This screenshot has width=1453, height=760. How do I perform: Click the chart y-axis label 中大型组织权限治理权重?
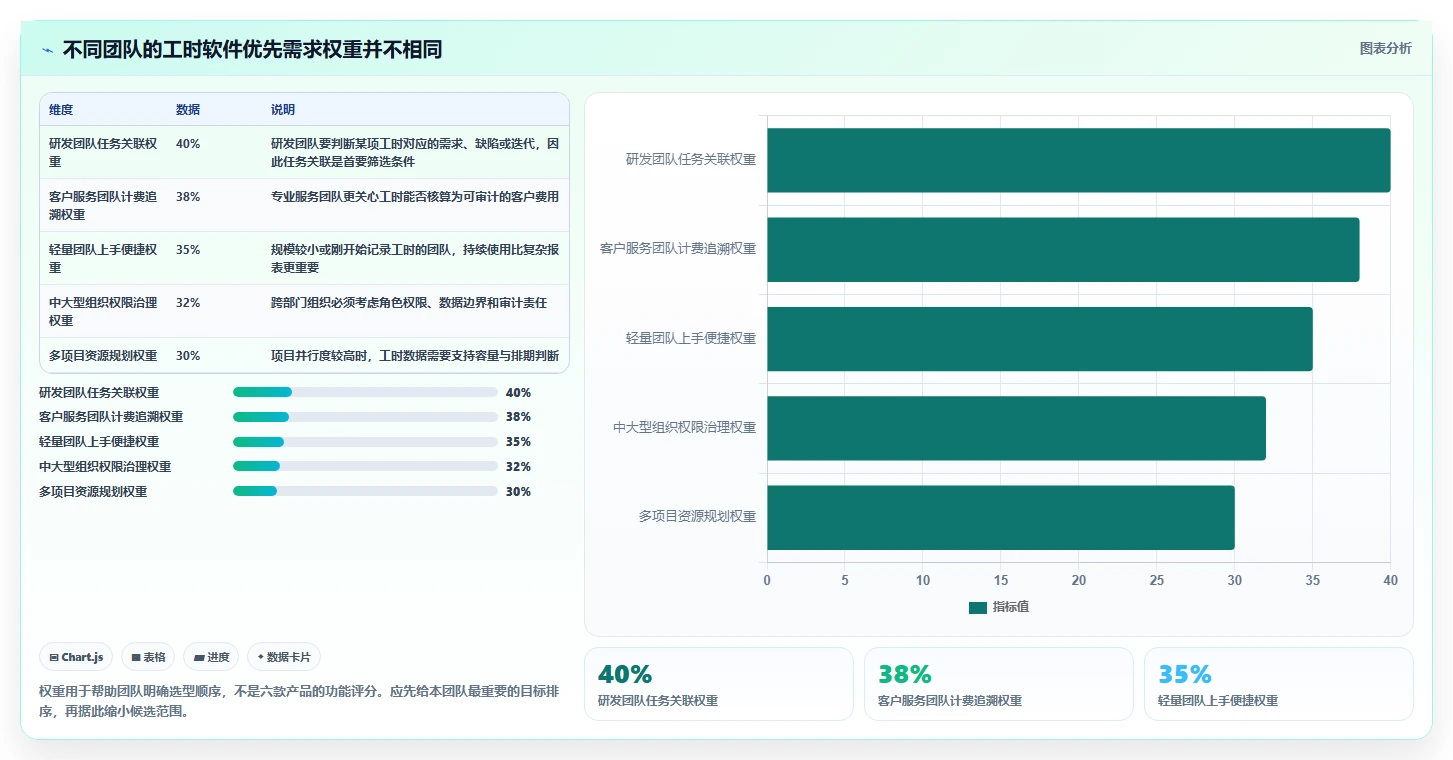pyautogui.click(x=685, y=428)
